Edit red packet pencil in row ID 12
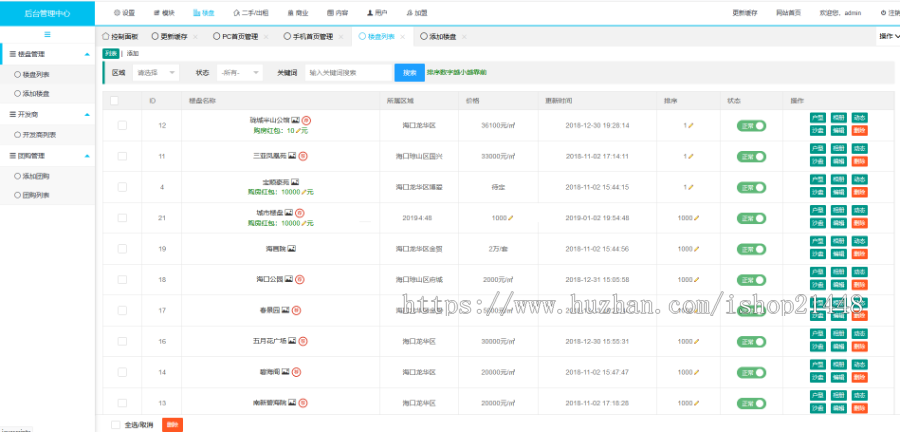The width and height of the screenshot is (900, 432). click(x=298, y=131)
